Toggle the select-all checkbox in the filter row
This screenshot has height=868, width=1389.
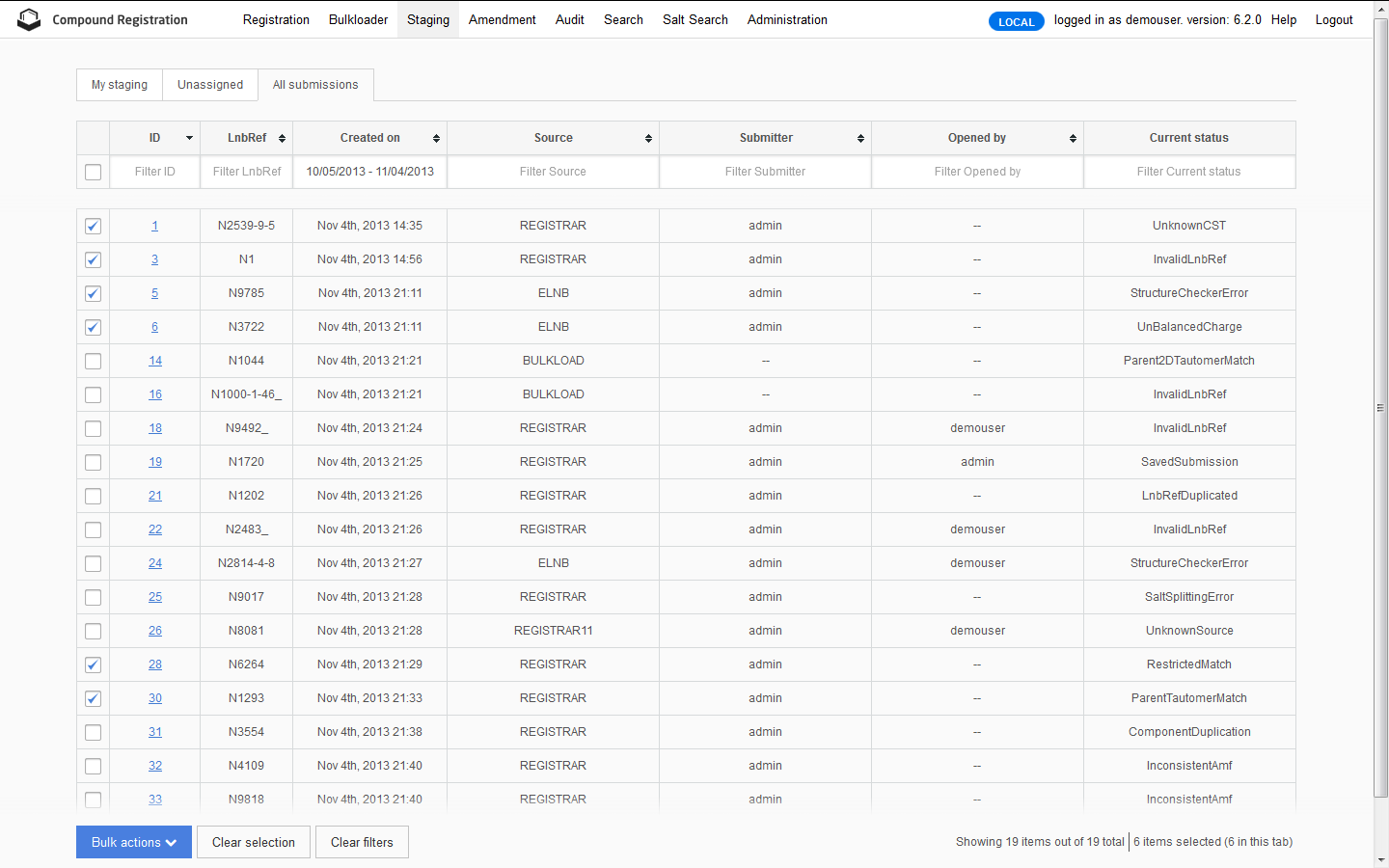point(93,172)
